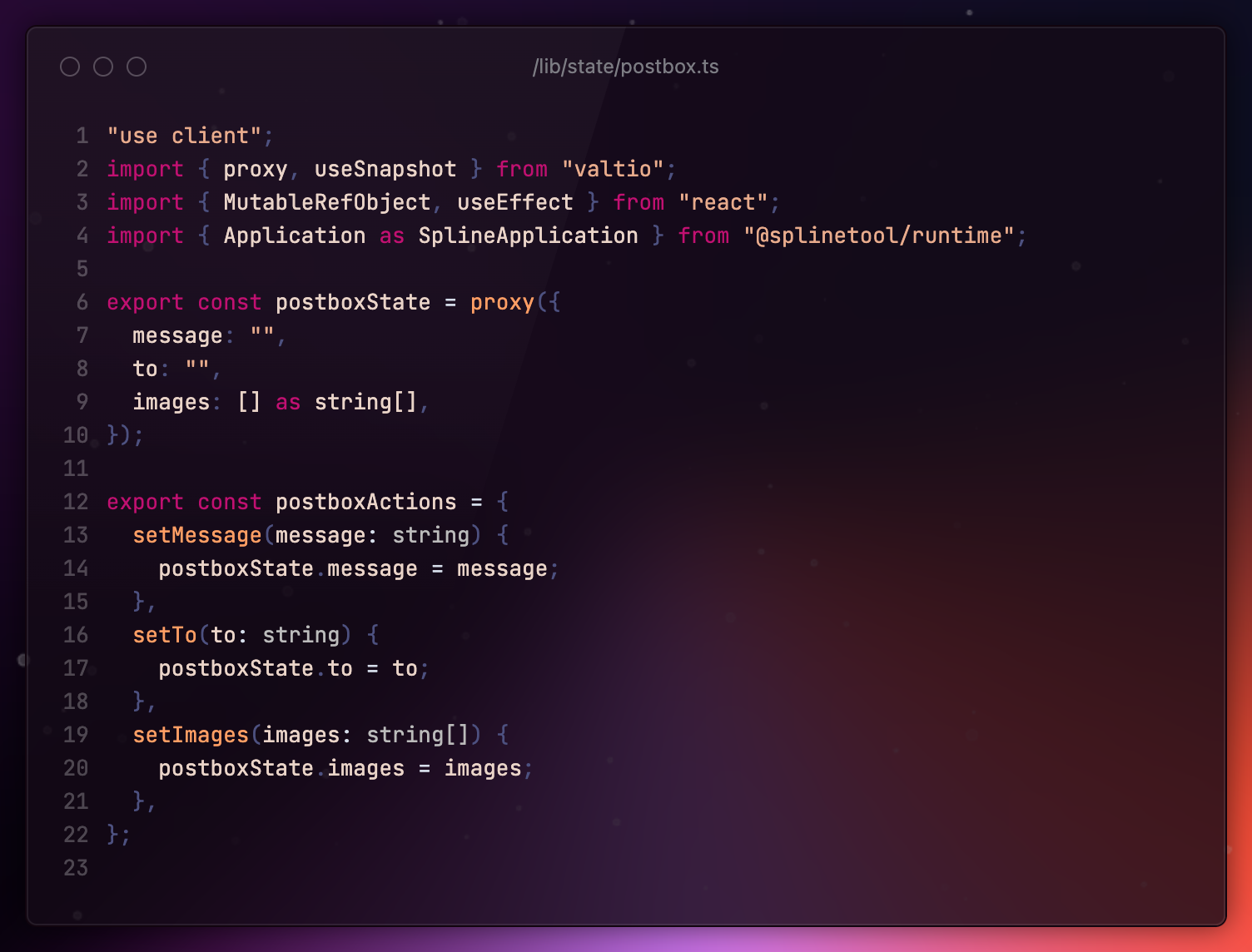The height and width of the screenshot is (952, 1252).
Task: Click the word Application right after the brace on line 4
Action: click(295, 236)
